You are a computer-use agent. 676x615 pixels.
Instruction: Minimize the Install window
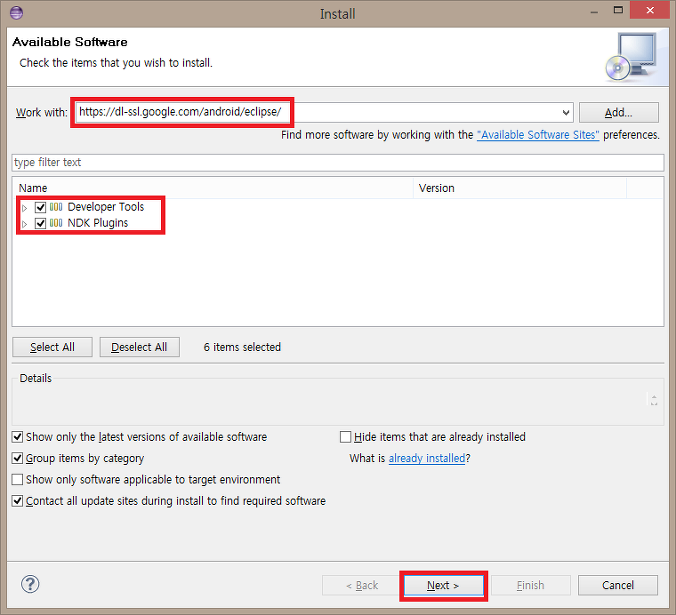coord(594,12)
